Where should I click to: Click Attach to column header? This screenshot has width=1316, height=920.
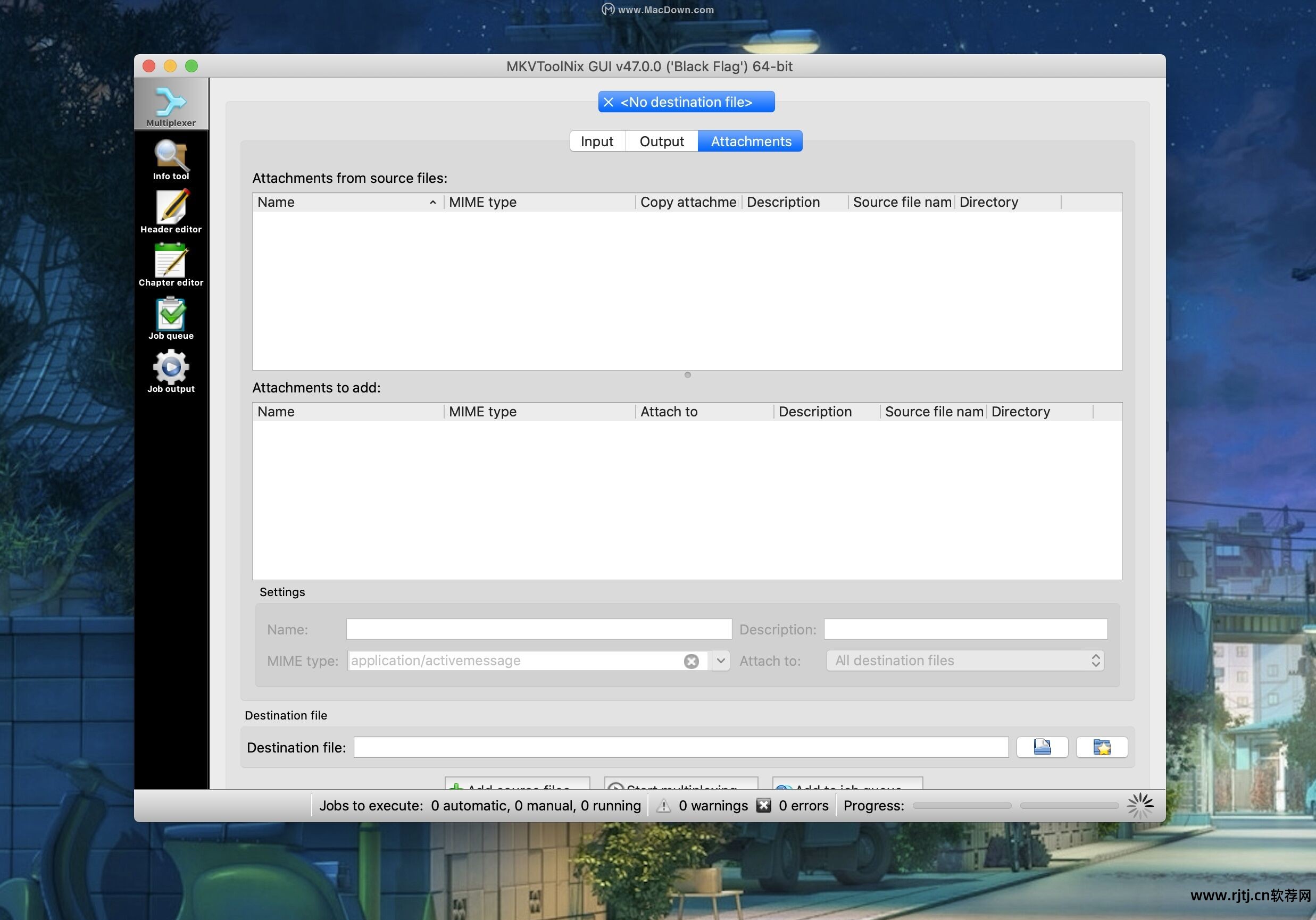[x=704, y=412]
